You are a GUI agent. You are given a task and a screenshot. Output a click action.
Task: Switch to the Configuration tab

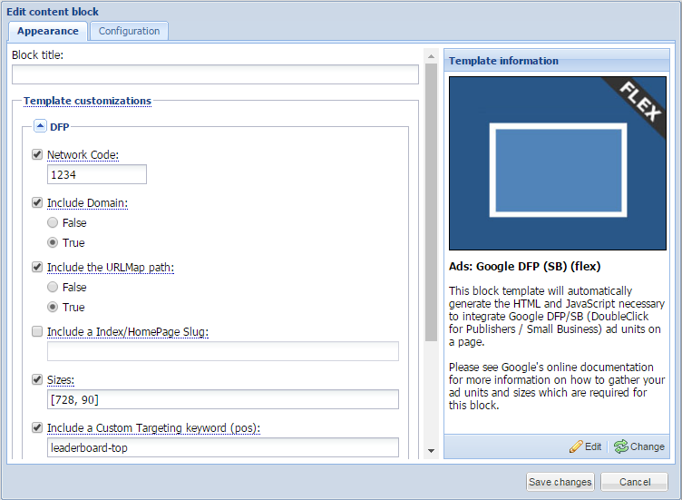tap(129, 31)
